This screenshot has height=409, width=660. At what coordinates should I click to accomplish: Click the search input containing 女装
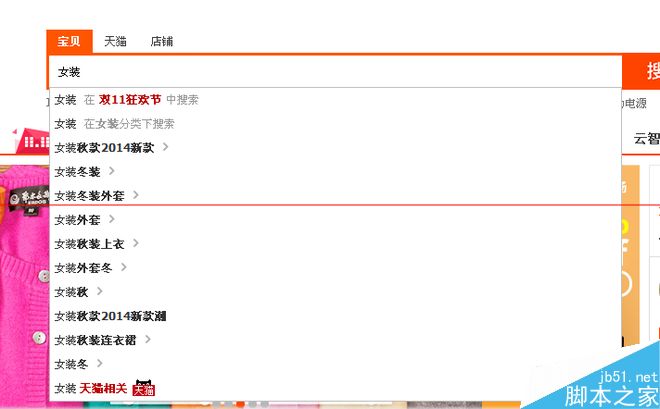click(335, 72)
